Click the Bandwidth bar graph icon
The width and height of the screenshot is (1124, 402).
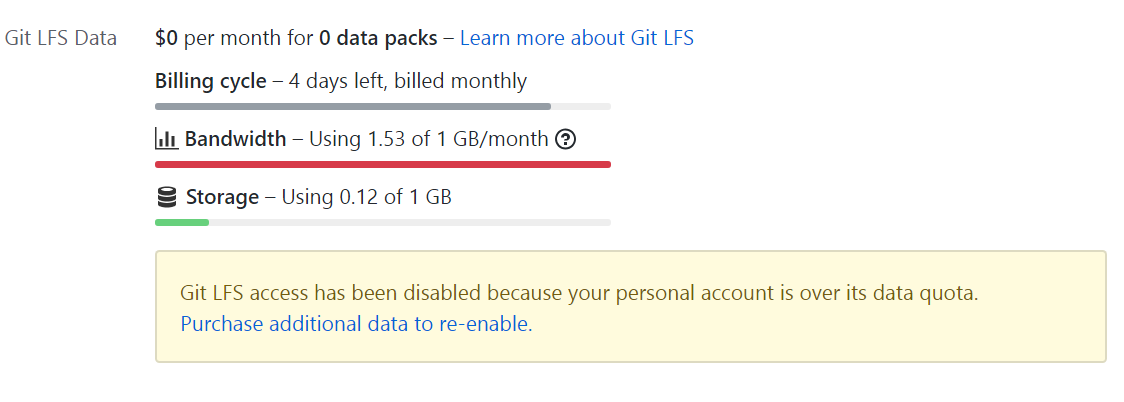(166, 140)
